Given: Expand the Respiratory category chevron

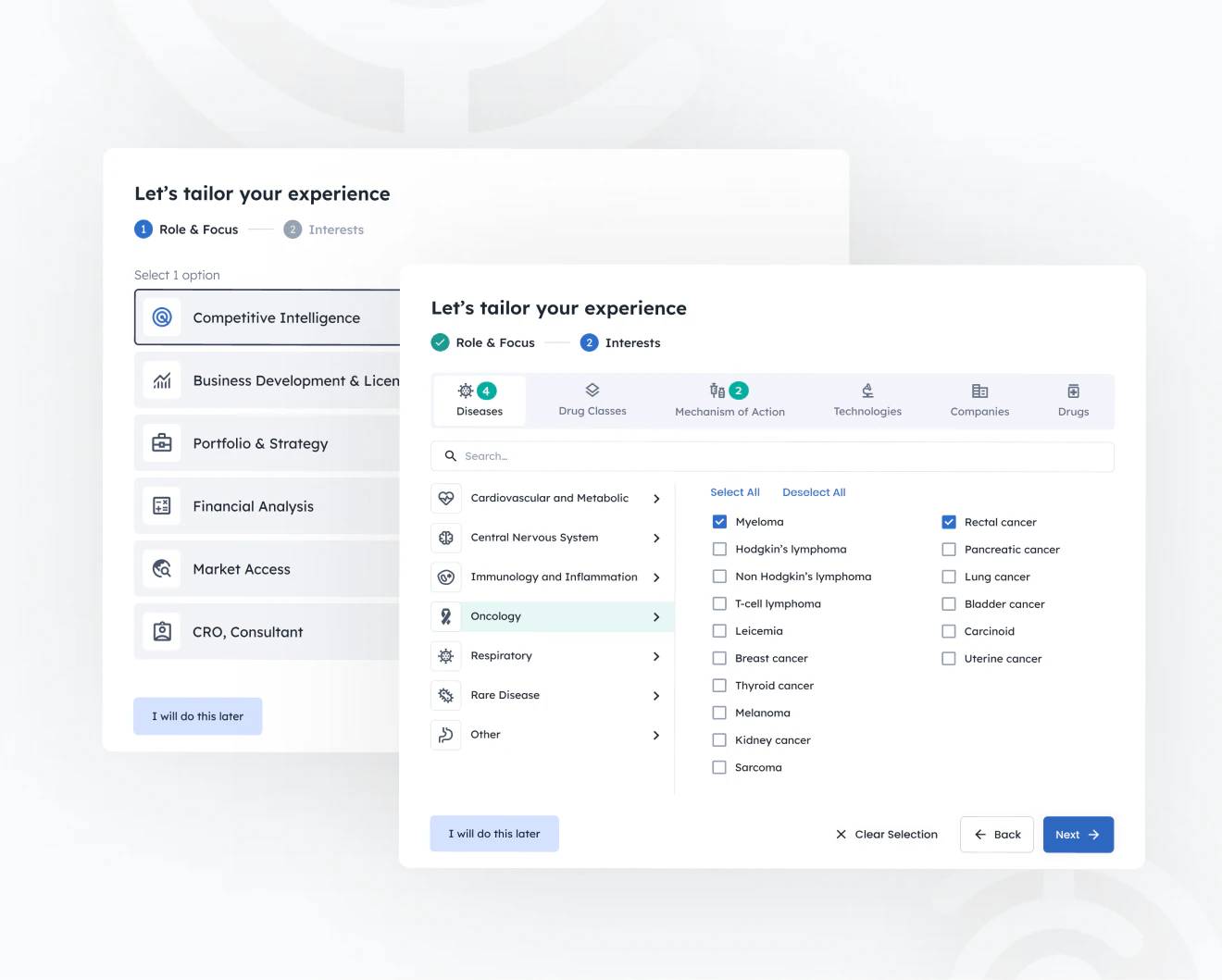Looking at the screenshot, I should [x=656, y=656].
